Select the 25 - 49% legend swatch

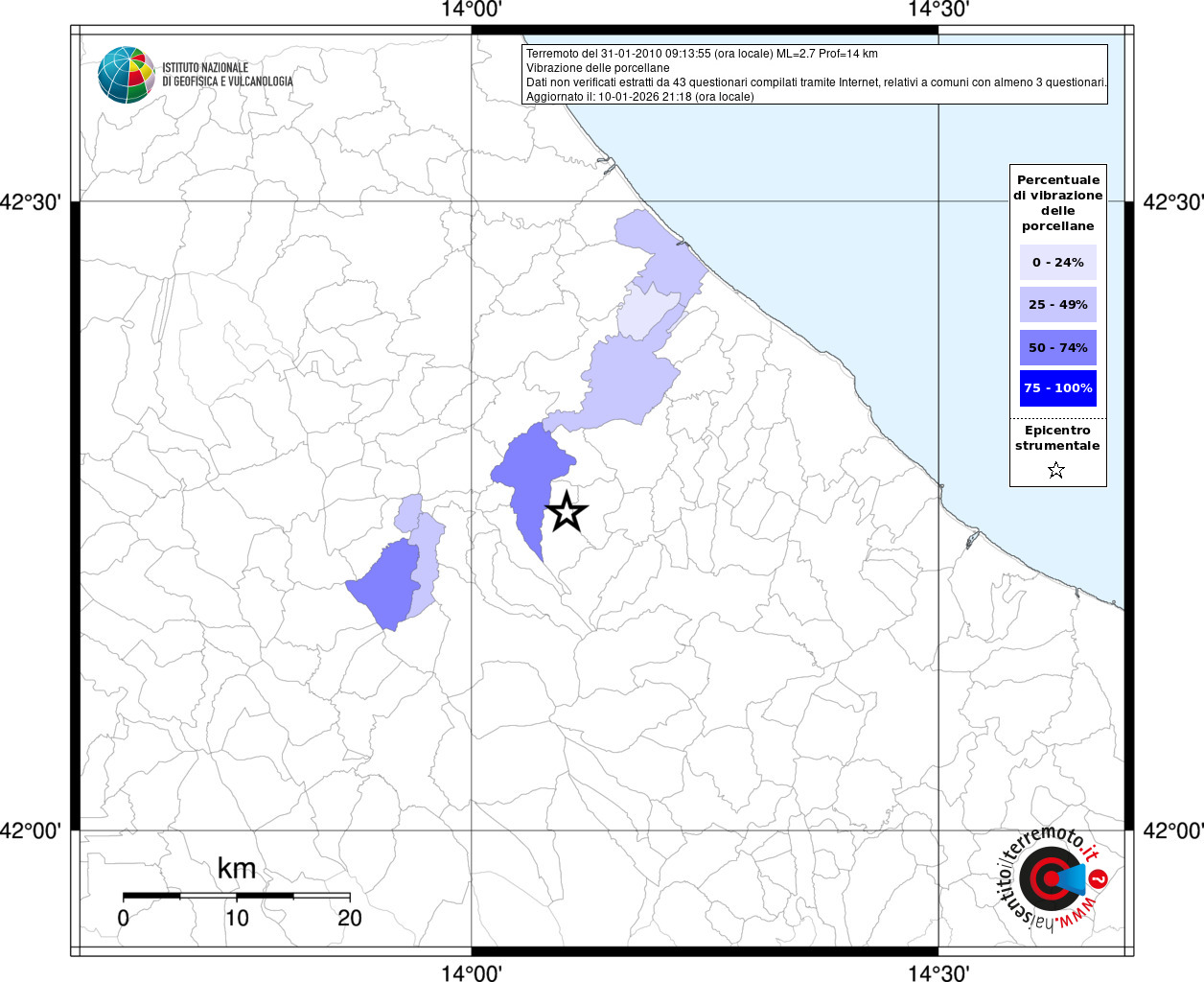point(1057,305)
